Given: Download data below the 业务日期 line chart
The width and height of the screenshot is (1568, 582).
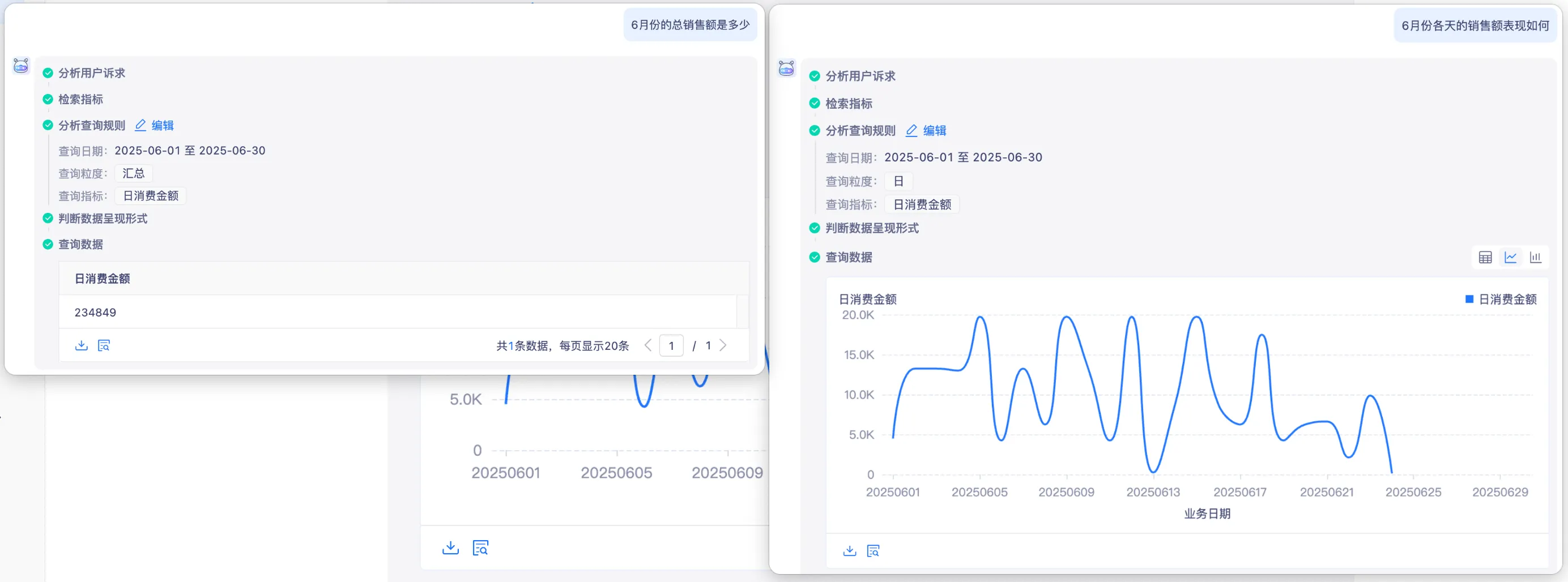Looking at the screenshot, I should pos(849,551).
